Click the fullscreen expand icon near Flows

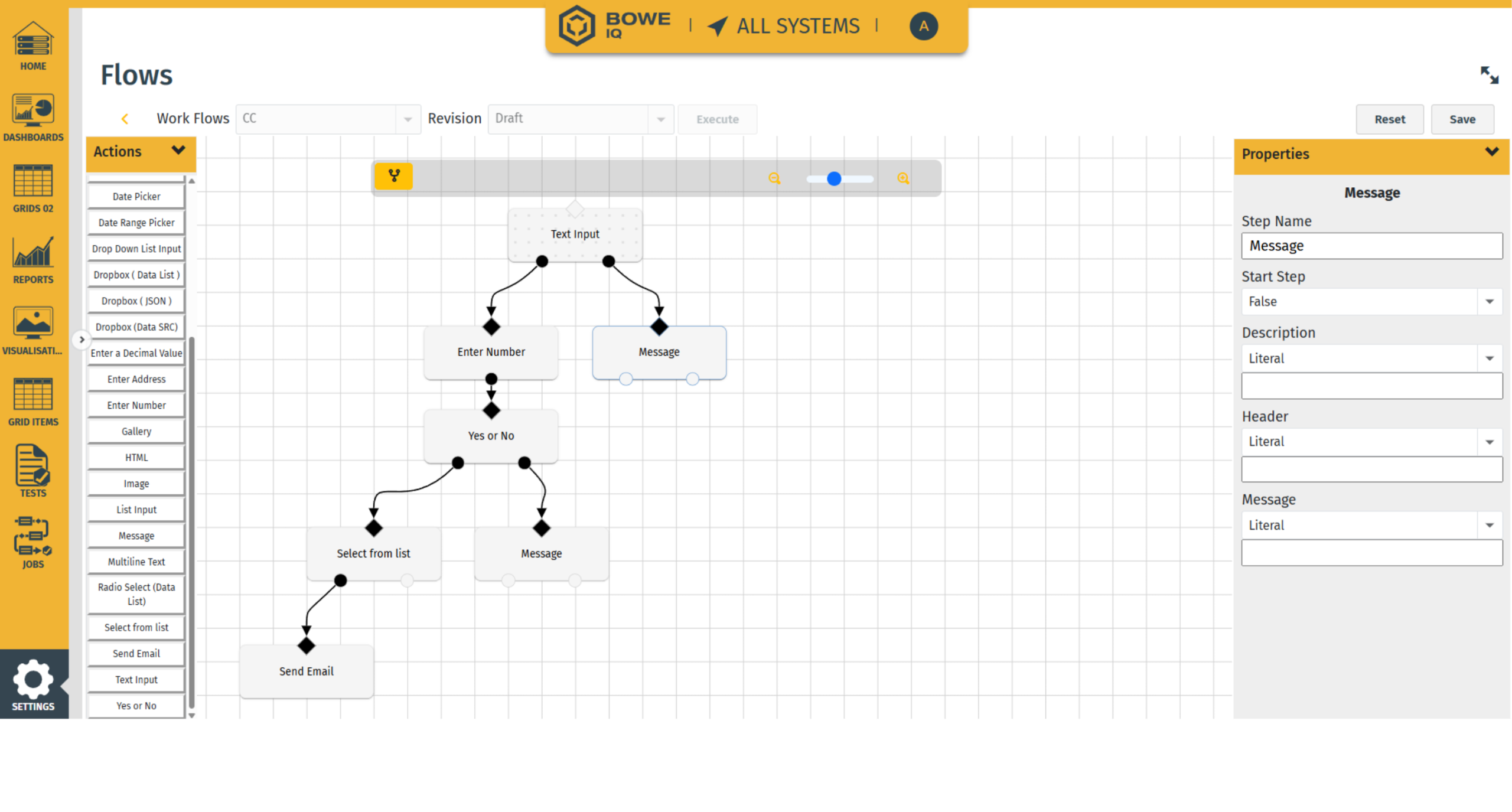pos(1490,75)
